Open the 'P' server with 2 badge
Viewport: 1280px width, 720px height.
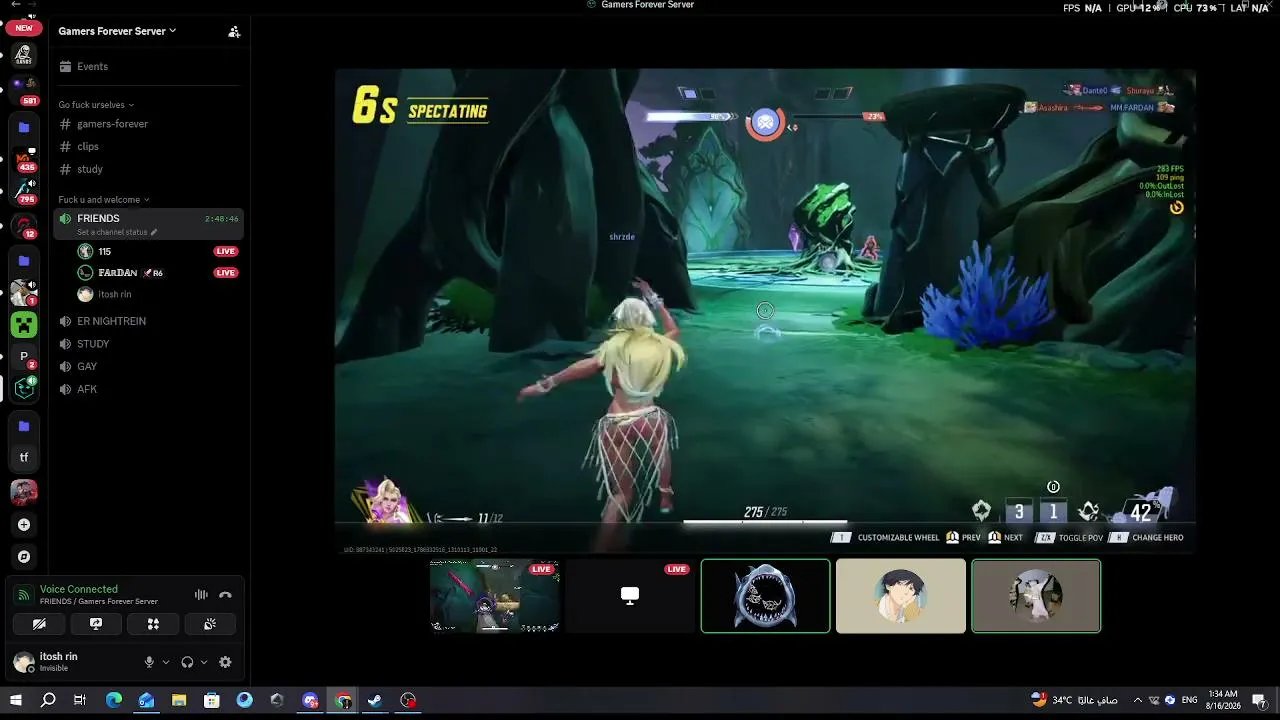24,357
